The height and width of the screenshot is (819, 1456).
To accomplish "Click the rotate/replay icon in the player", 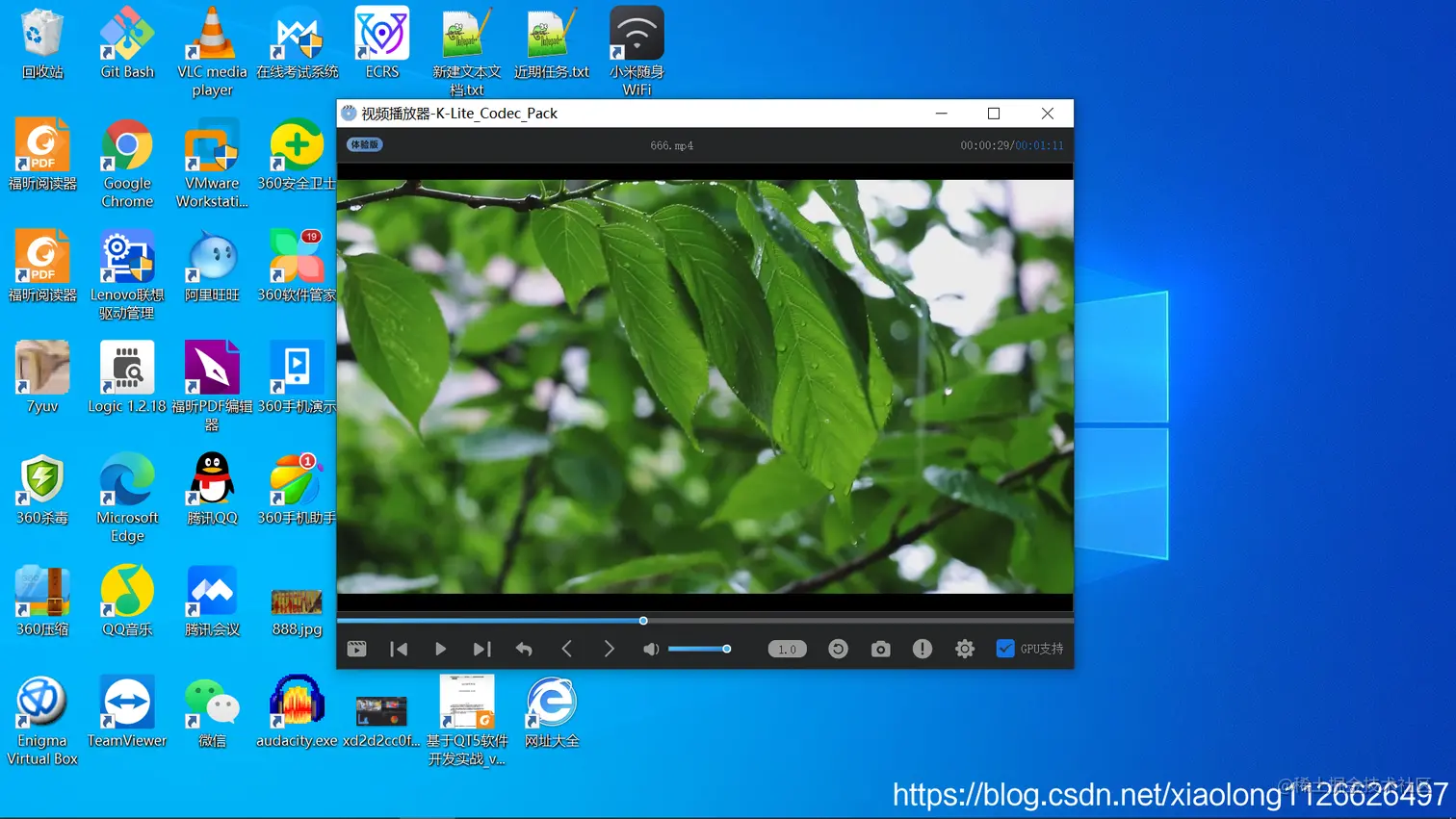I will coord(838,649).
